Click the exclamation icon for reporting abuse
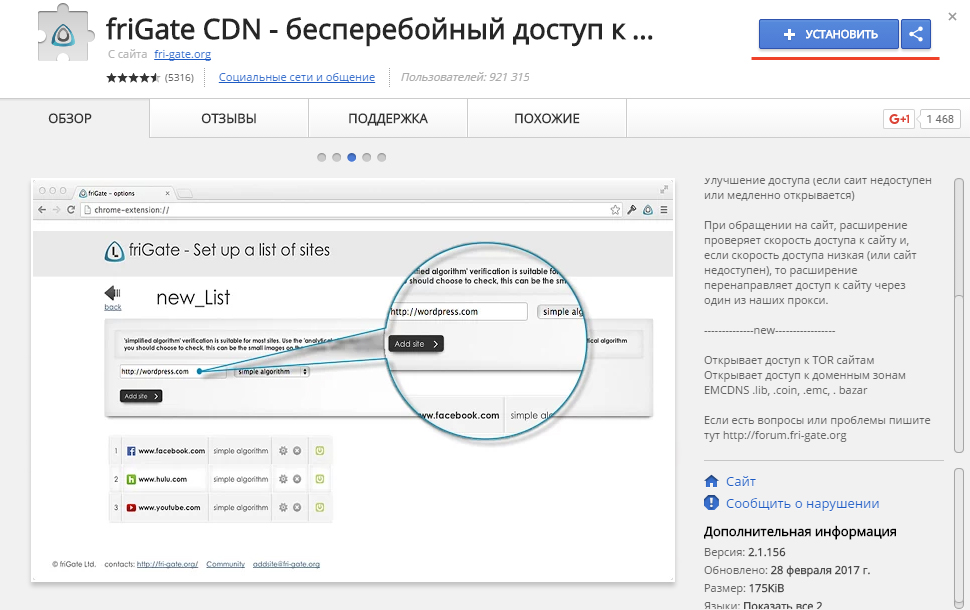The image size is (970, 610). 711,503
